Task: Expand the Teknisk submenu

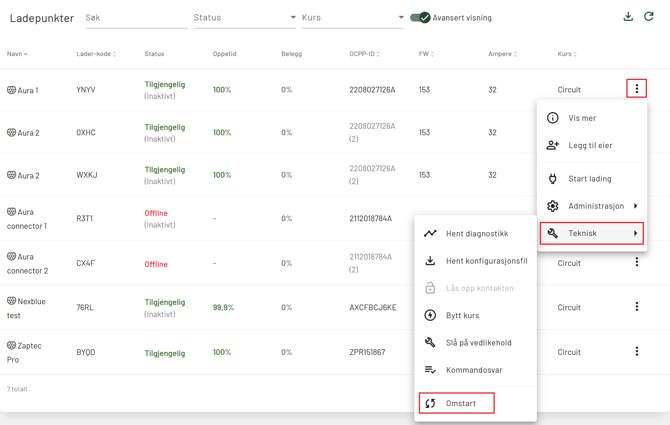Action: (592, 233)
